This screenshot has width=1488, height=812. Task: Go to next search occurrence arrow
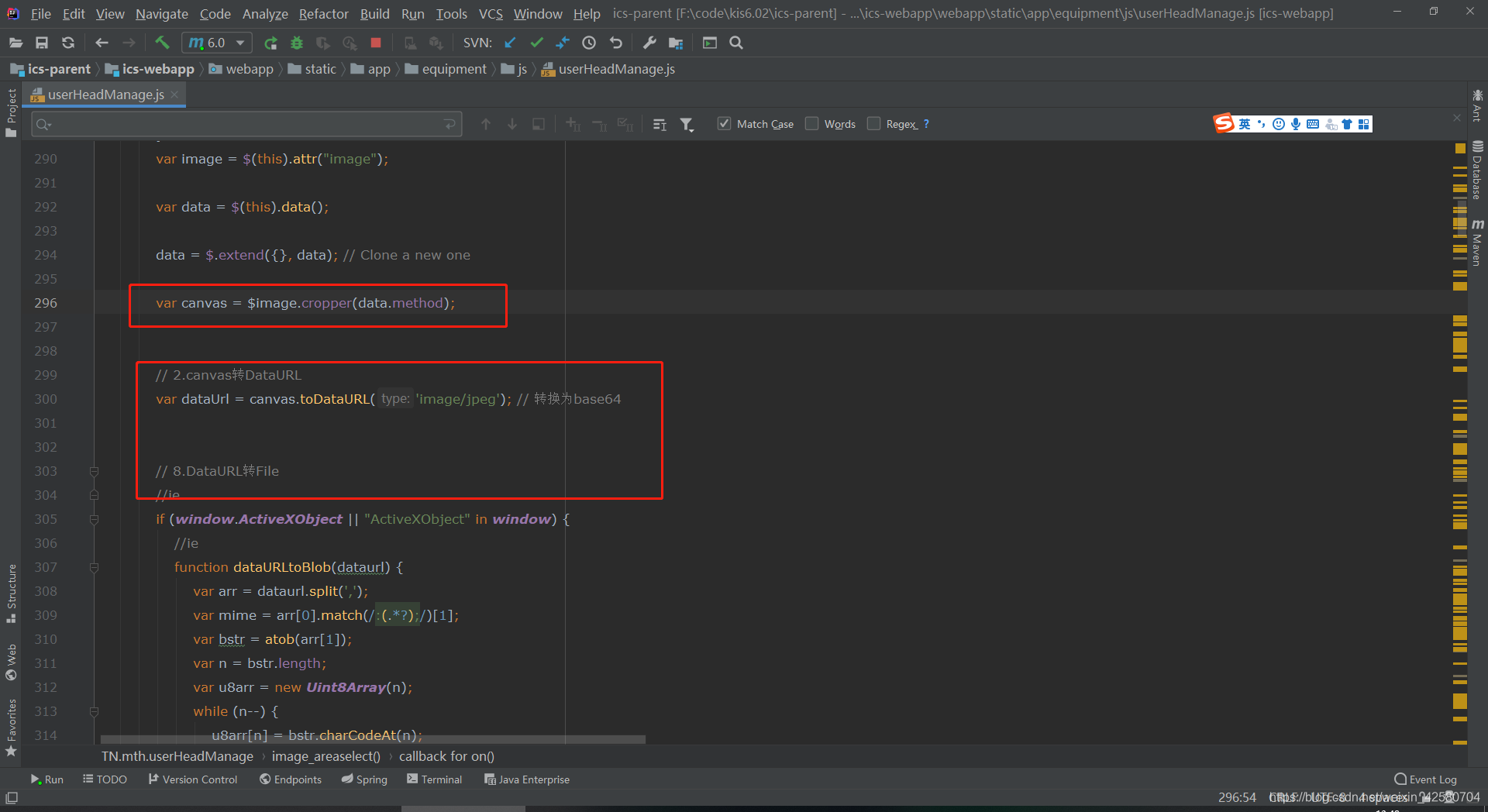click(512, 124)
